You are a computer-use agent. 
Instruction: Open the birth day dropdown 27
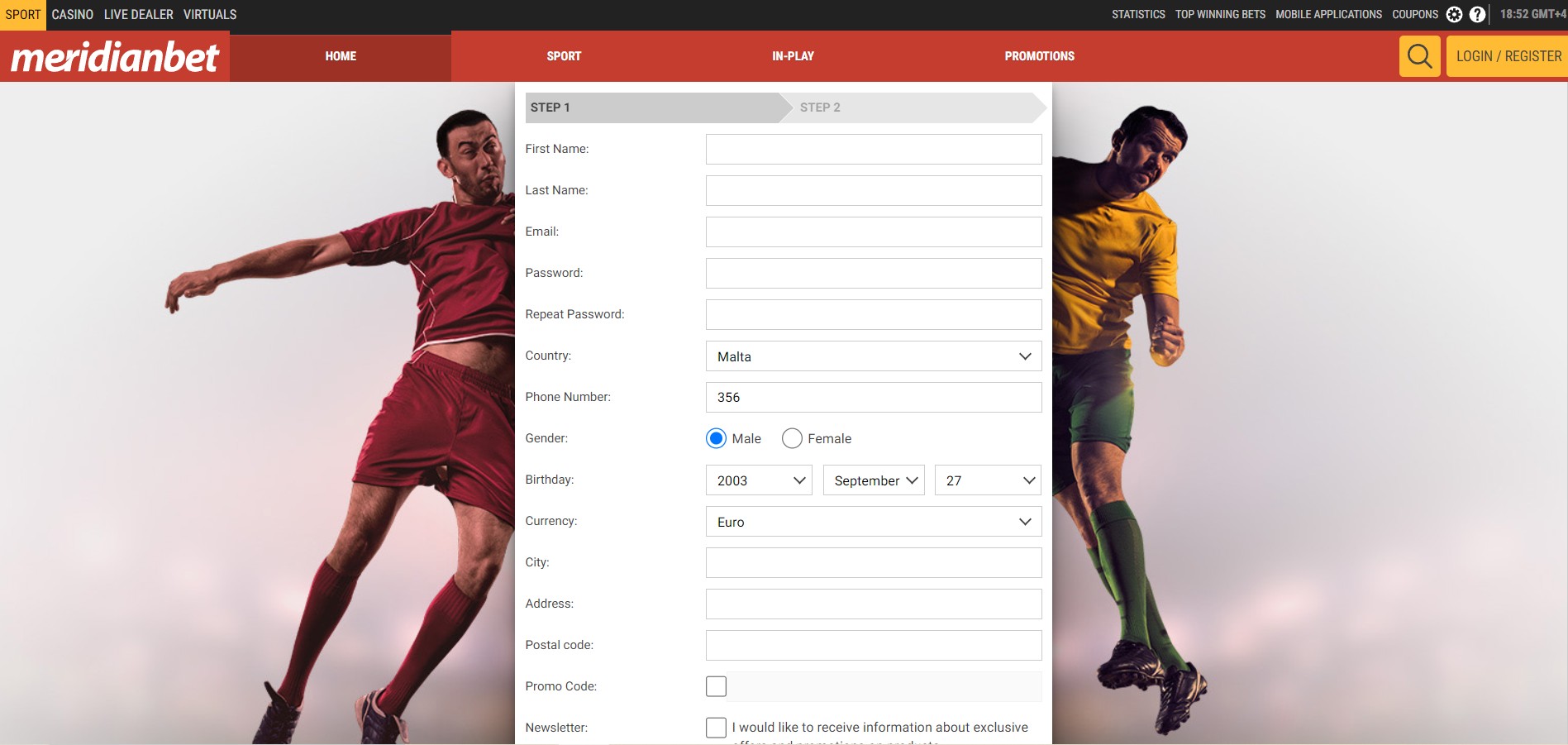[988, 480]
